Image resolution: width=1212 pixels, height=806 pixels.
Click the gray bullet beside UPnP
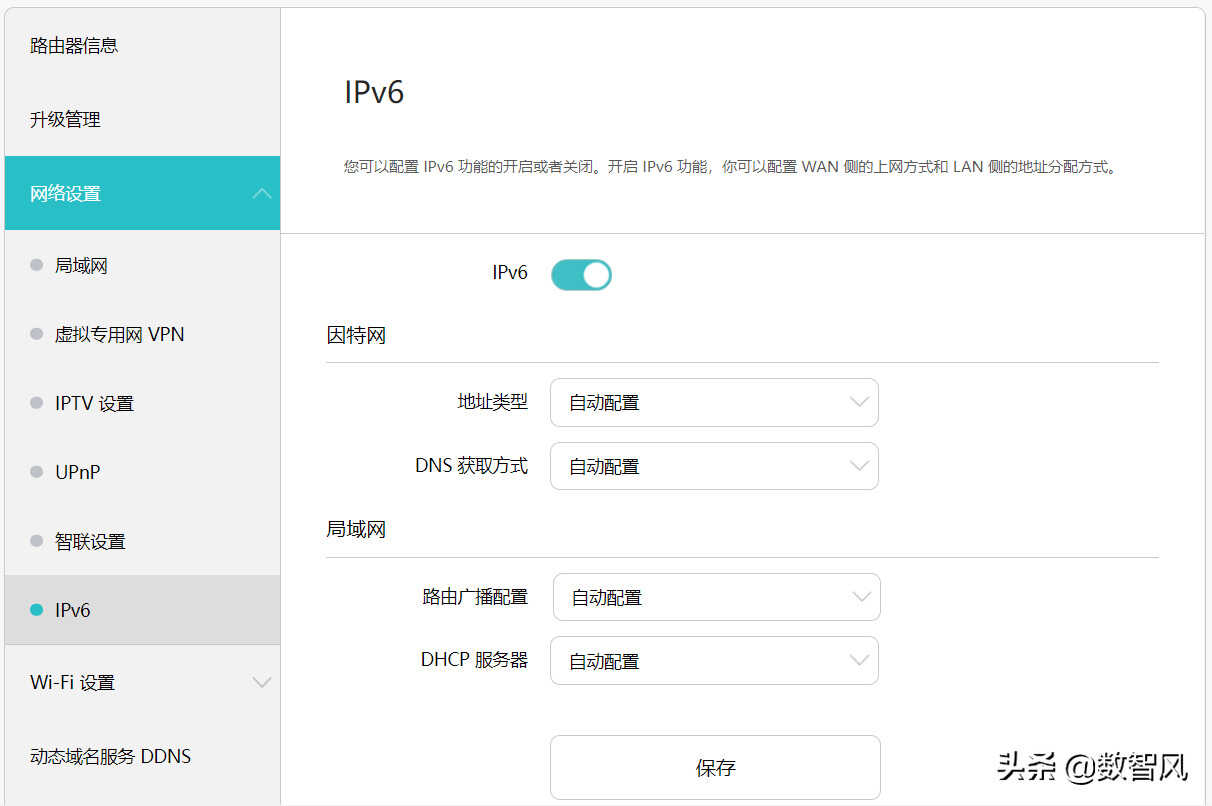(37, 472)
